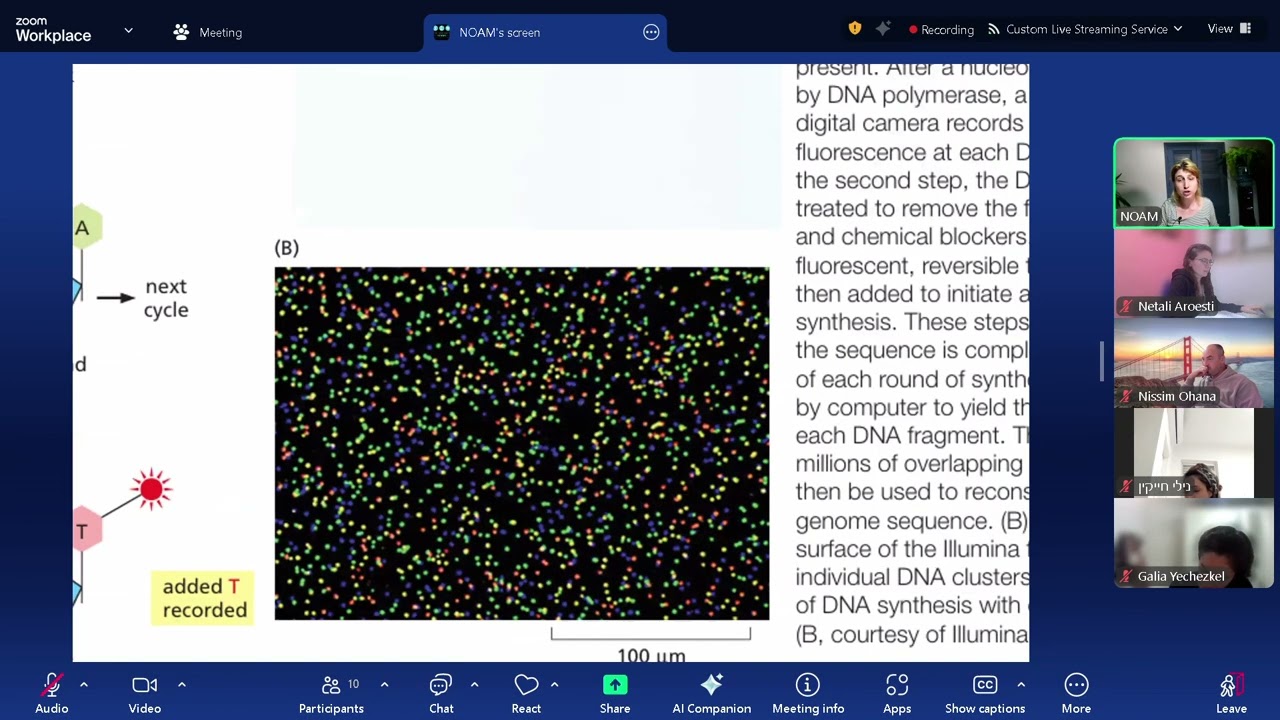
Task: Click green Share screen button
Action: [x=615, y=693]
